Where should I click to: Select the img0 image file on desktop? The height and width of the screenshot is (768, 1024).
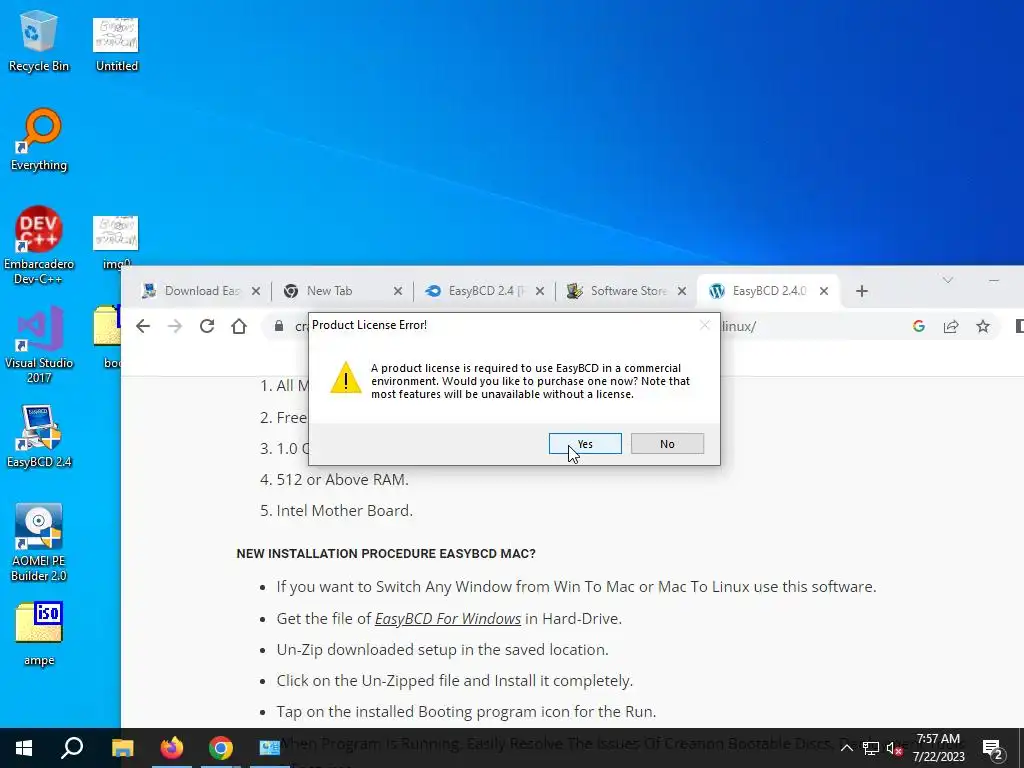pyautogui.click(x=116, y=242)
